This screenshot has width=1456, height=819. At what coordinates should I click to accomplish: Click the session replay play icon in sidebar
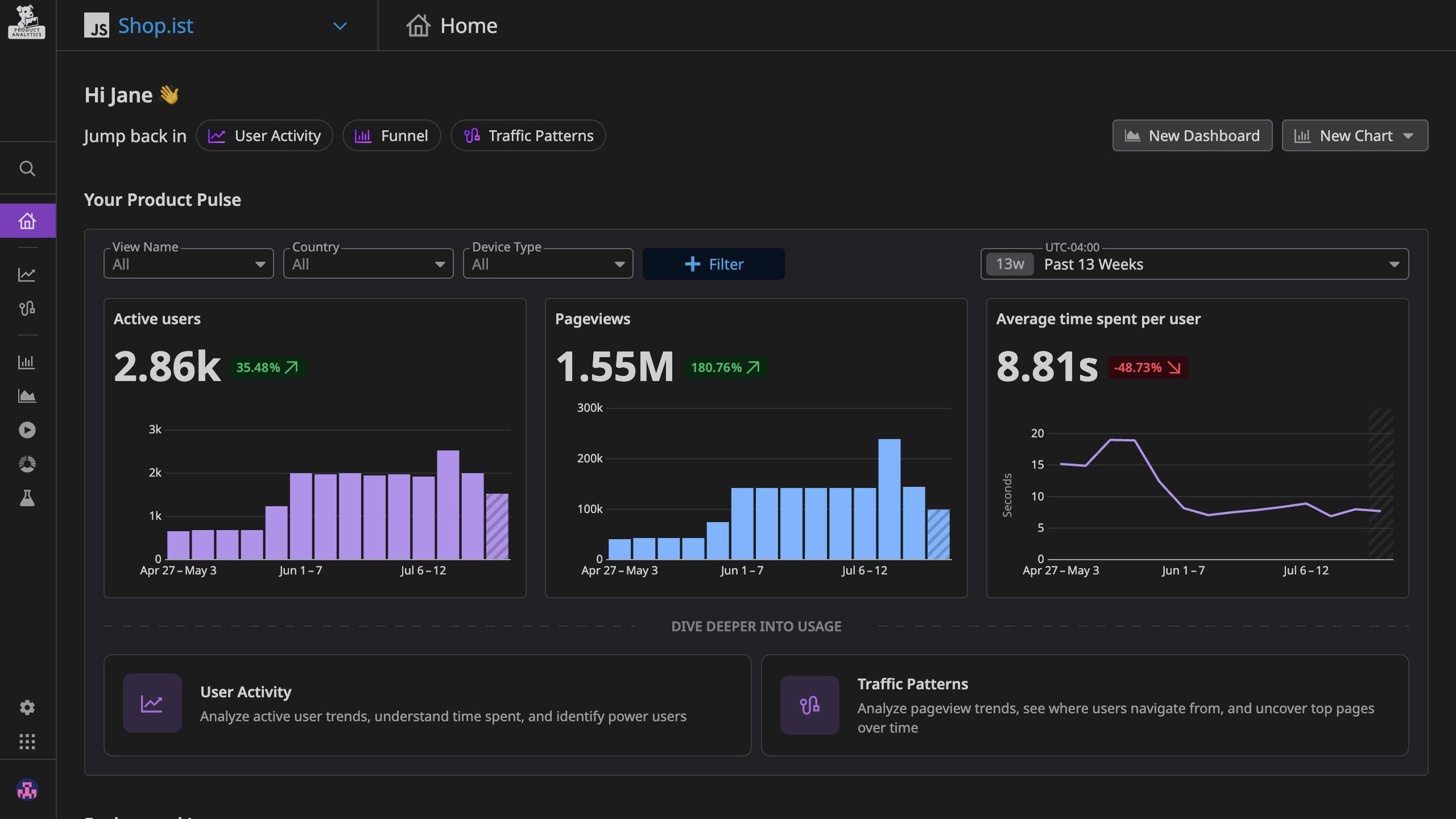pyautogui.click(x=27, y=430)
